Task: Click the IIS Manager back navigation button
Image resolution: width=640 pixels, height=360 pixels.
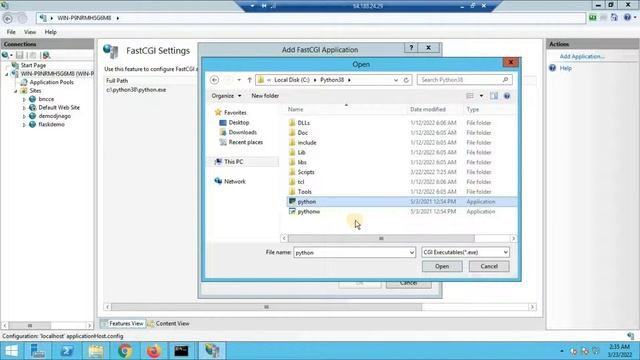Action: (x=7, y=18)
